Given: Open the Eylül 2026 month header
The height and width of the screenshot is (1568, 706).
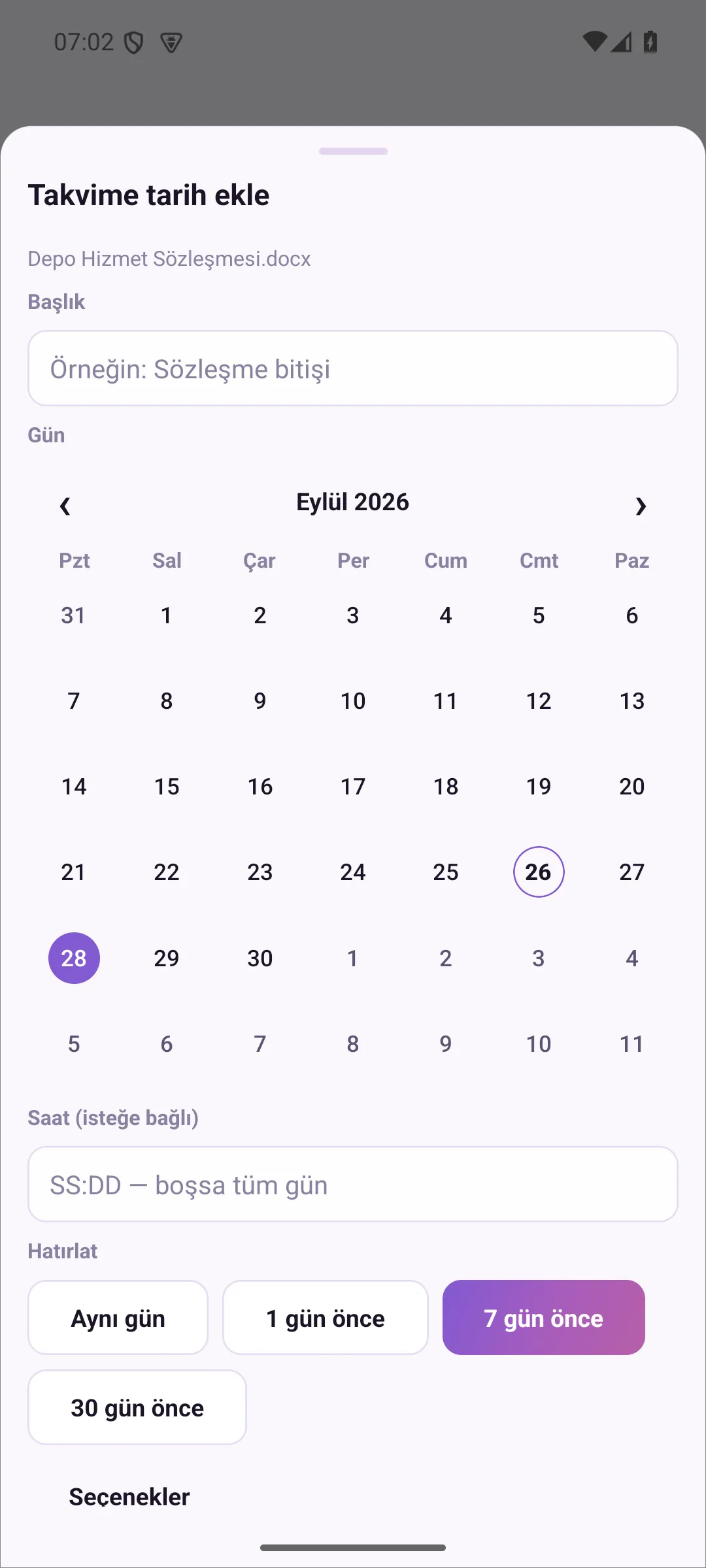Looking at the screenshot, I should [353, 502].
